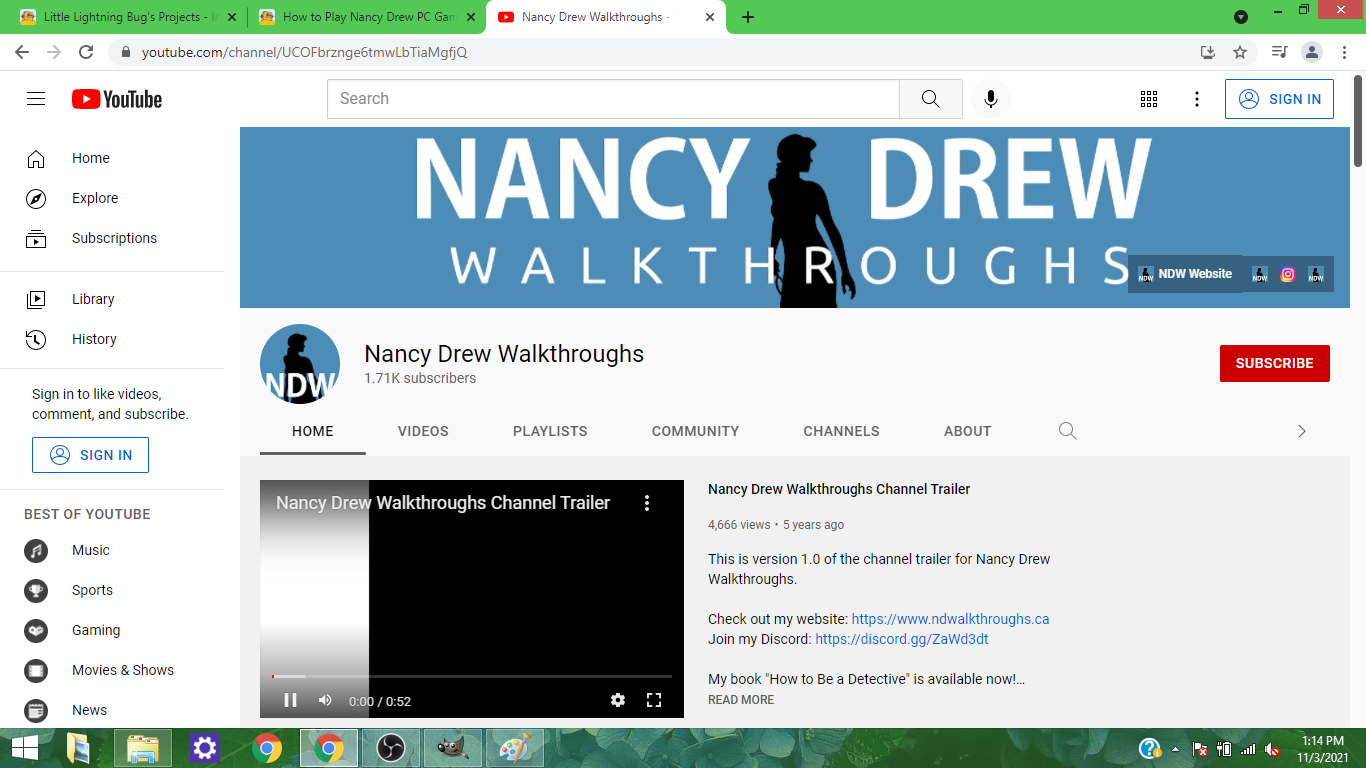The height and width of the screenshot is (768, 1366).
Task: Open the trailer video three-dot menu
Action: 647,503
